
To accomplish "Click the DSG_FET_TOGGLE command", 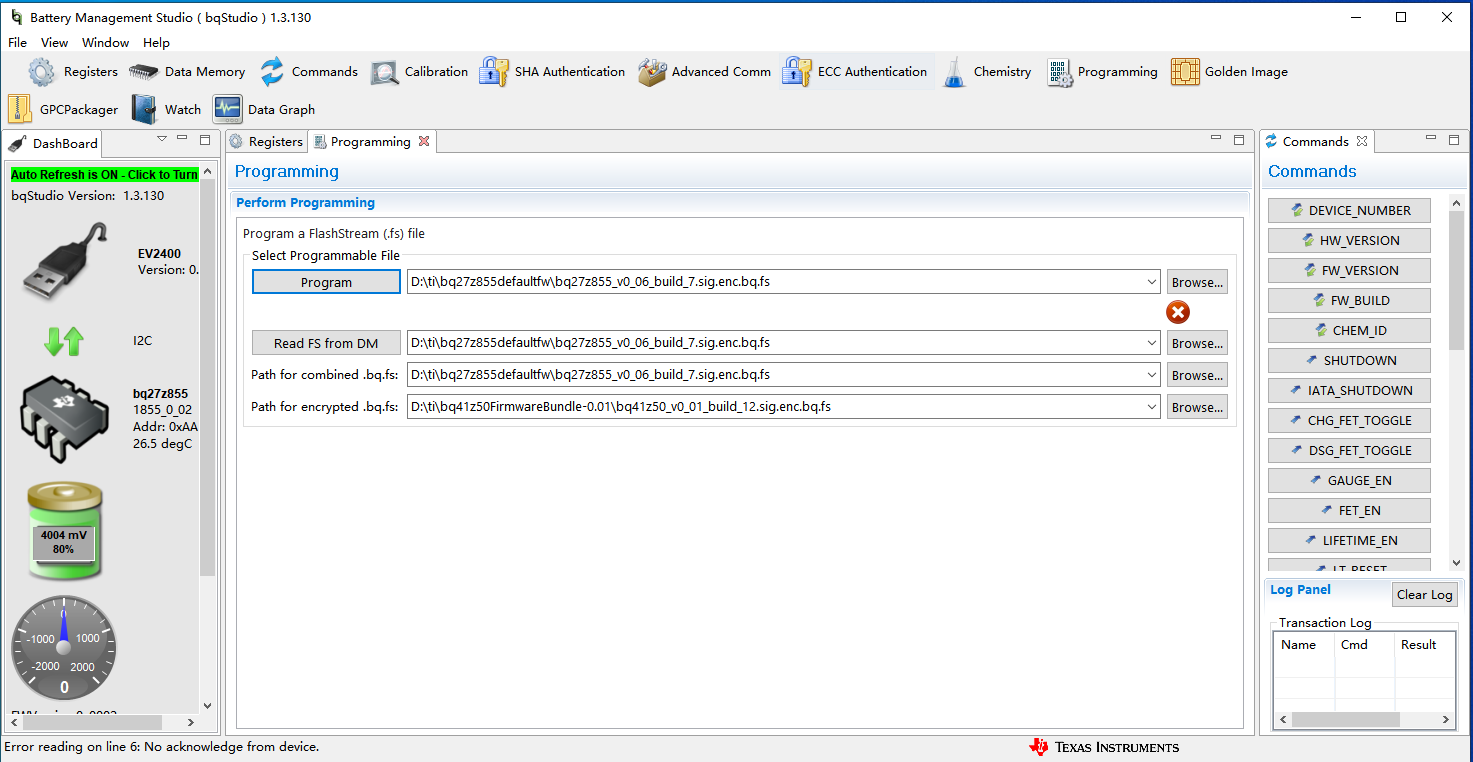I will point(1349,451).
